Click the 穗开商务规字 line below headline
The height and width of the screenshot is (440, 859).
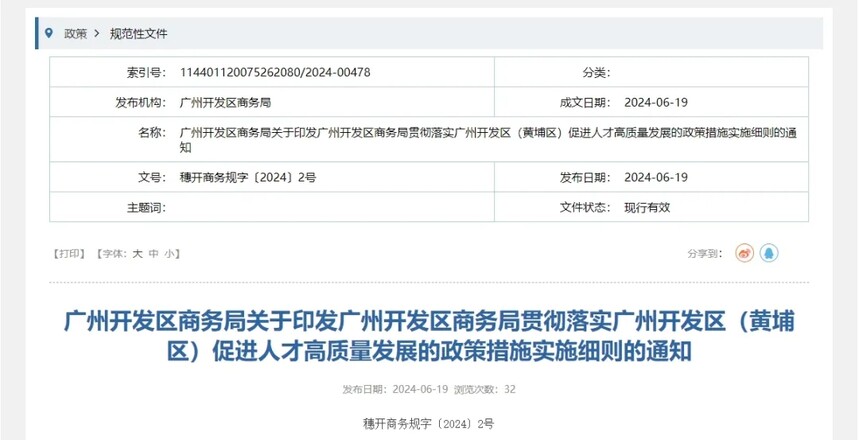coord(428,424)
